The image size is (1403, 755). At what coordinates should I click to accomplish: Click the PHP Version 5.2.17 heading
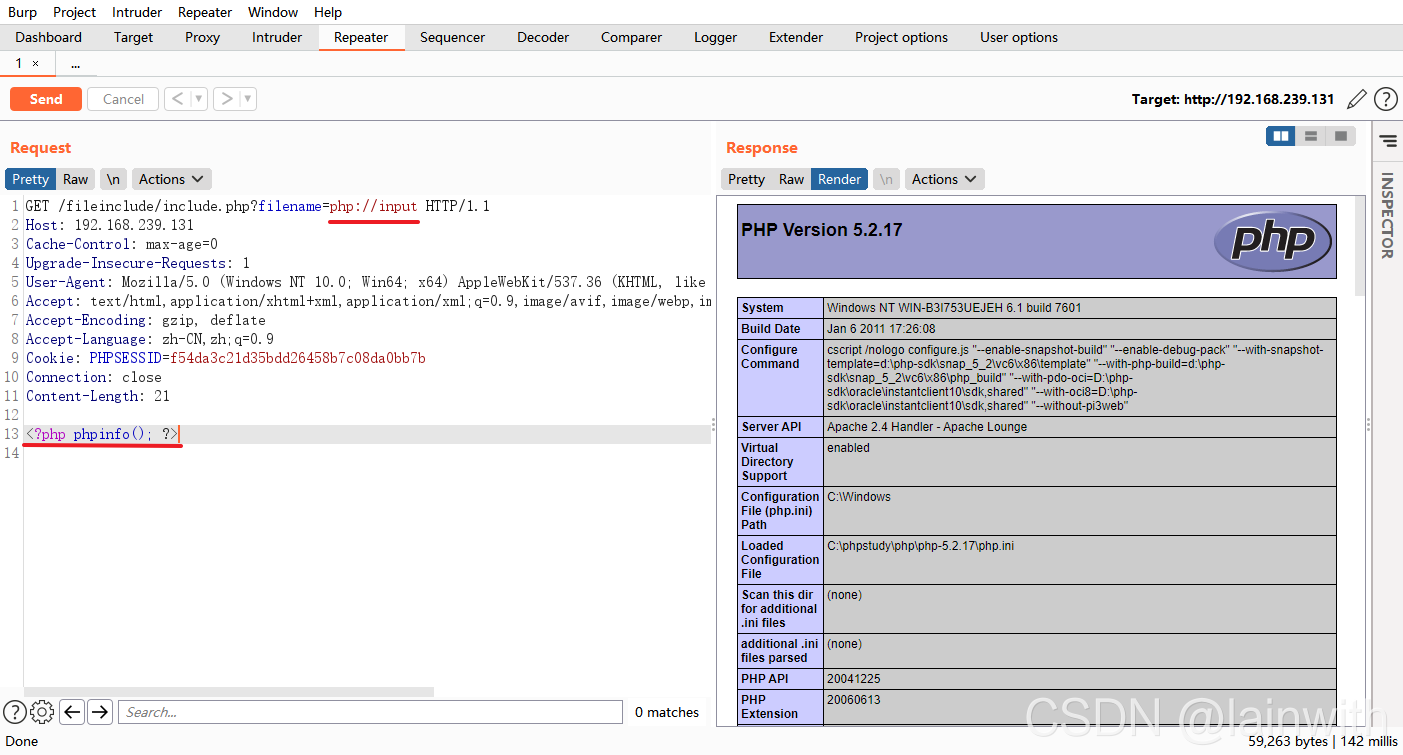[x=822, y=230]
